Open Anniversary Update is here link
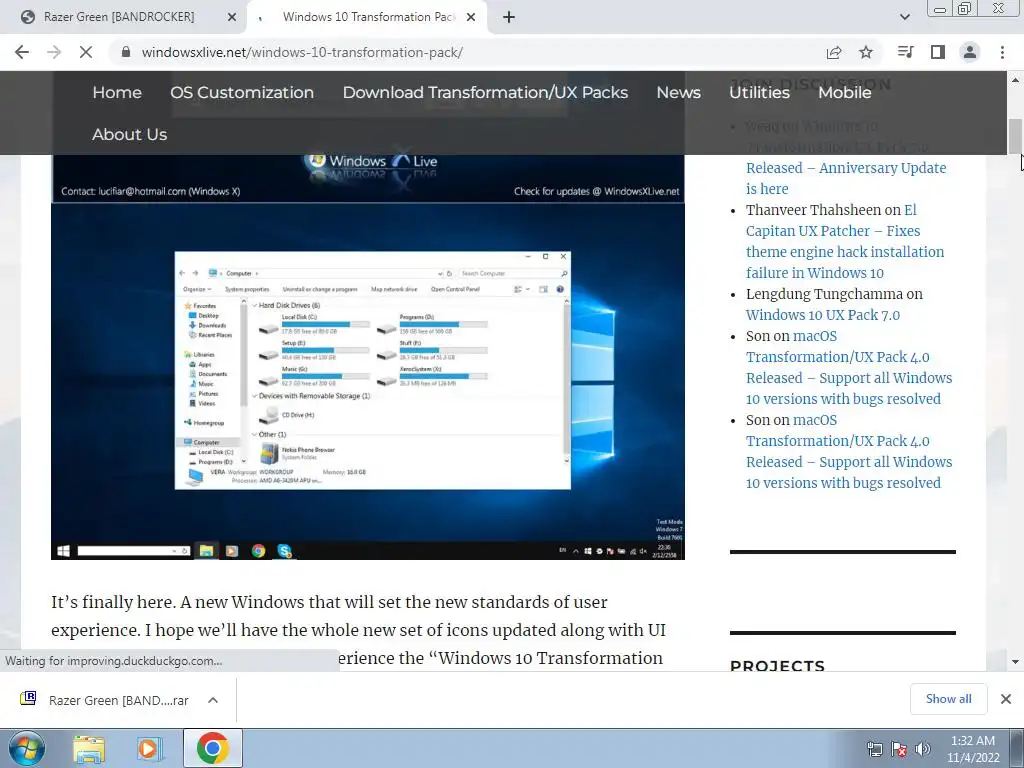This screenshot has height=768, width=1024. pyautogui.click(x=846, y=178)
